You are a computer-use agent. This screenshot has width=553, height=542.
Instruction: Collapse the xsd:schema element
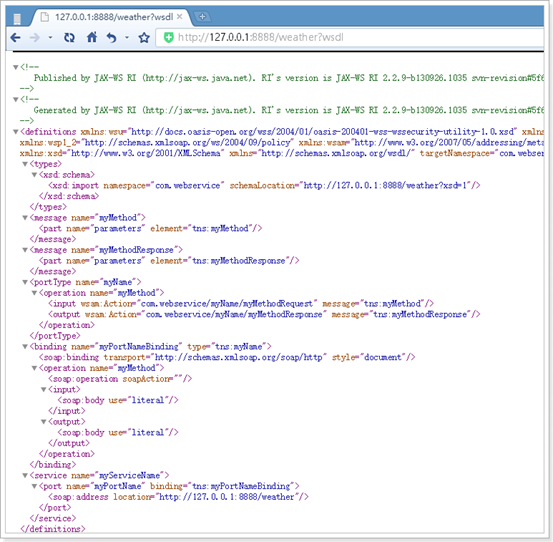[34, 175]
